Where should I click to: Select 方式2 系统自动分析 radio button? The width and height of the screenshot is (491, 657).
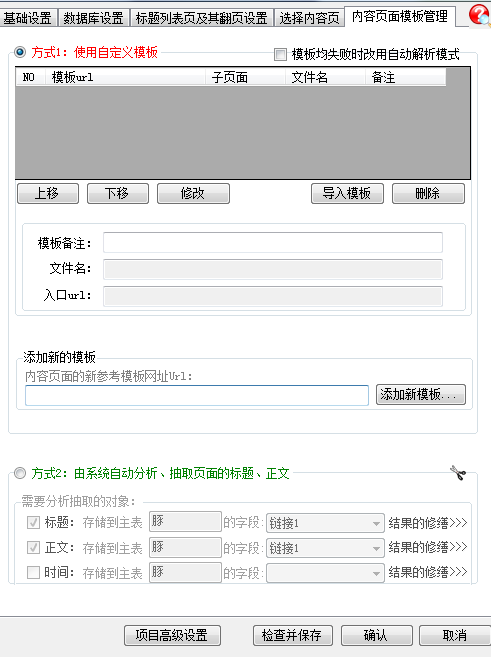point(20,473)
